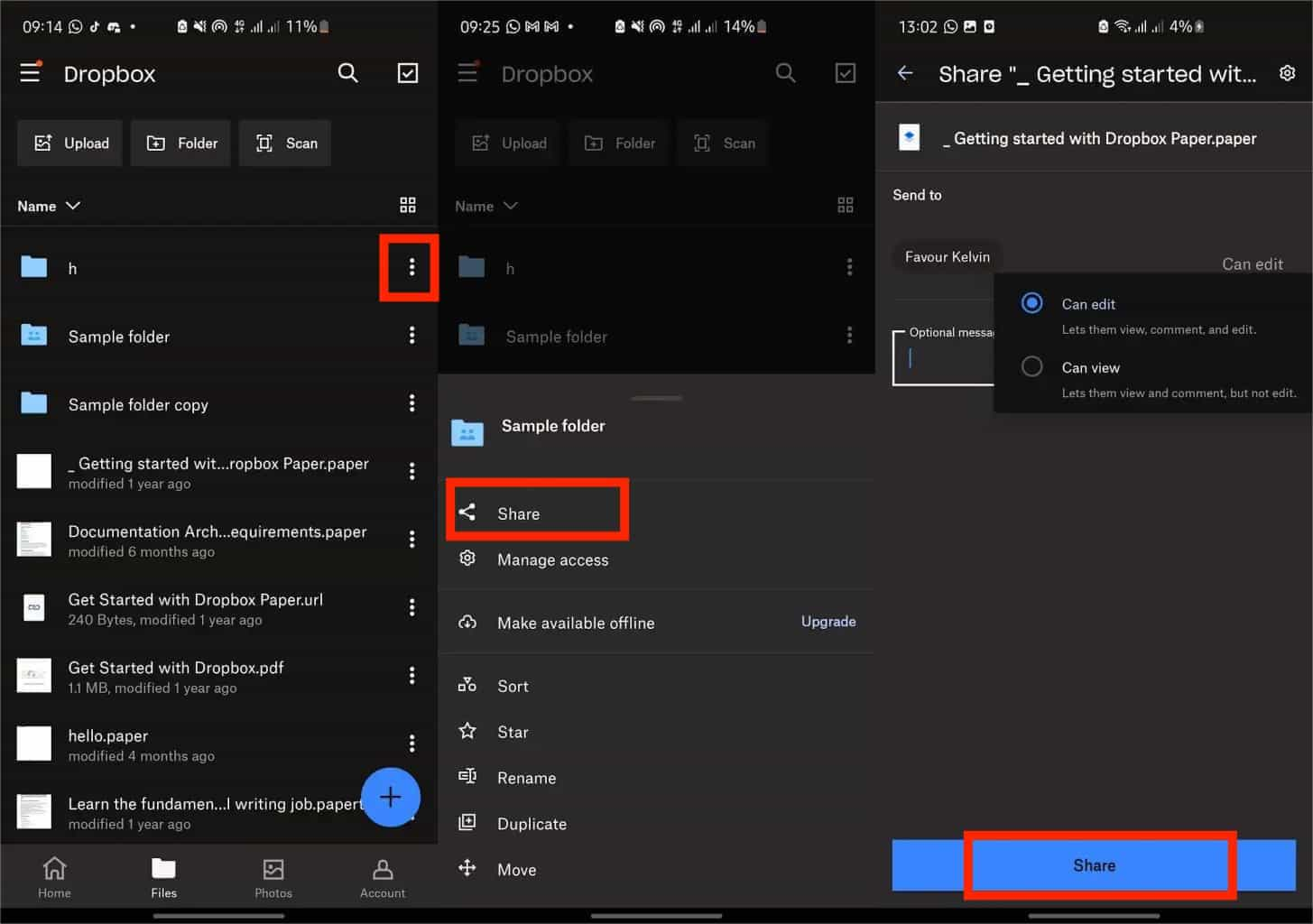Tap Favour Kelvin recipient chip
This screenshot has height=924, width=1313.
948,256
